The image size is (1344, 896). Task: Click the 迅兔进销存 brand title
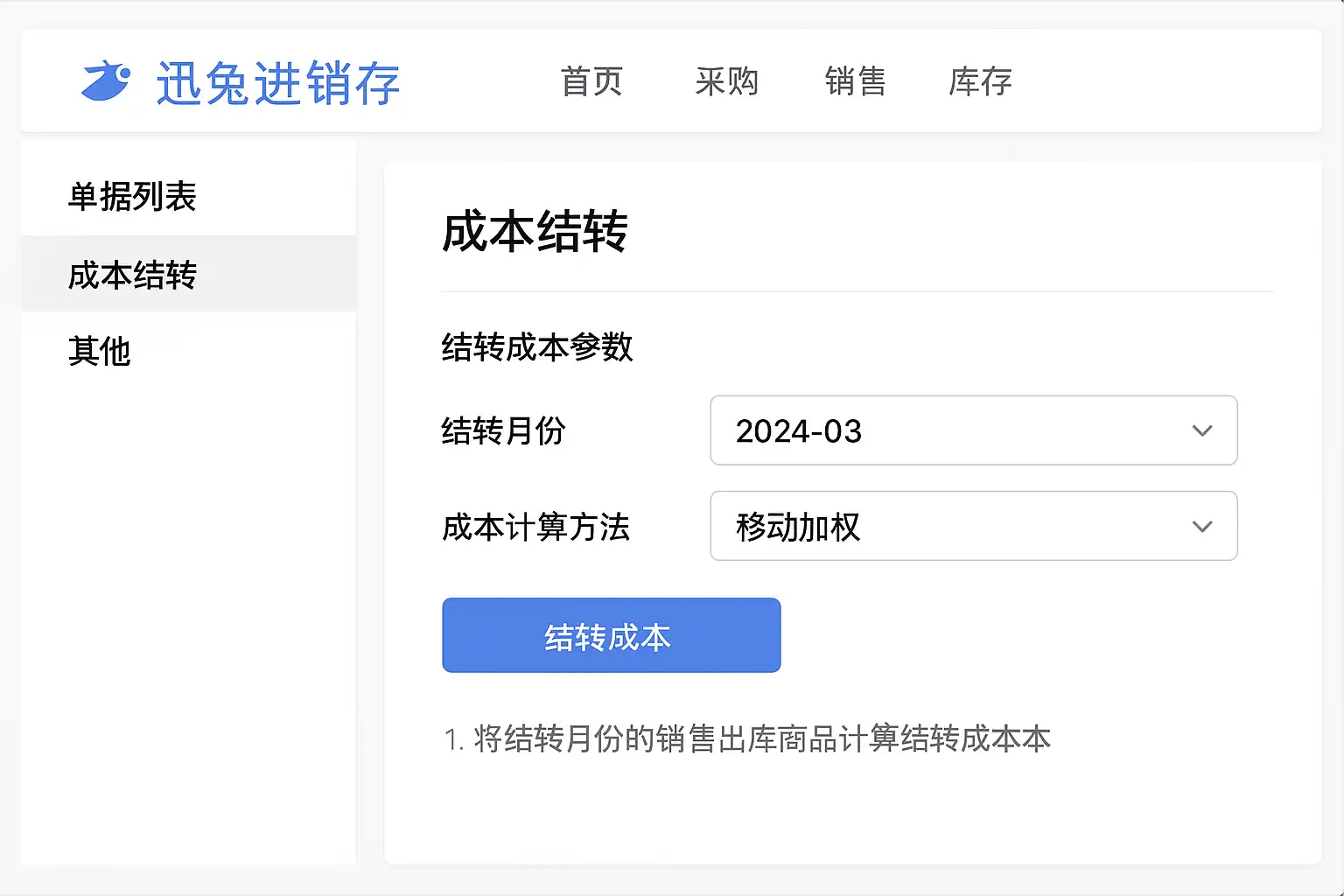(277, 83)
